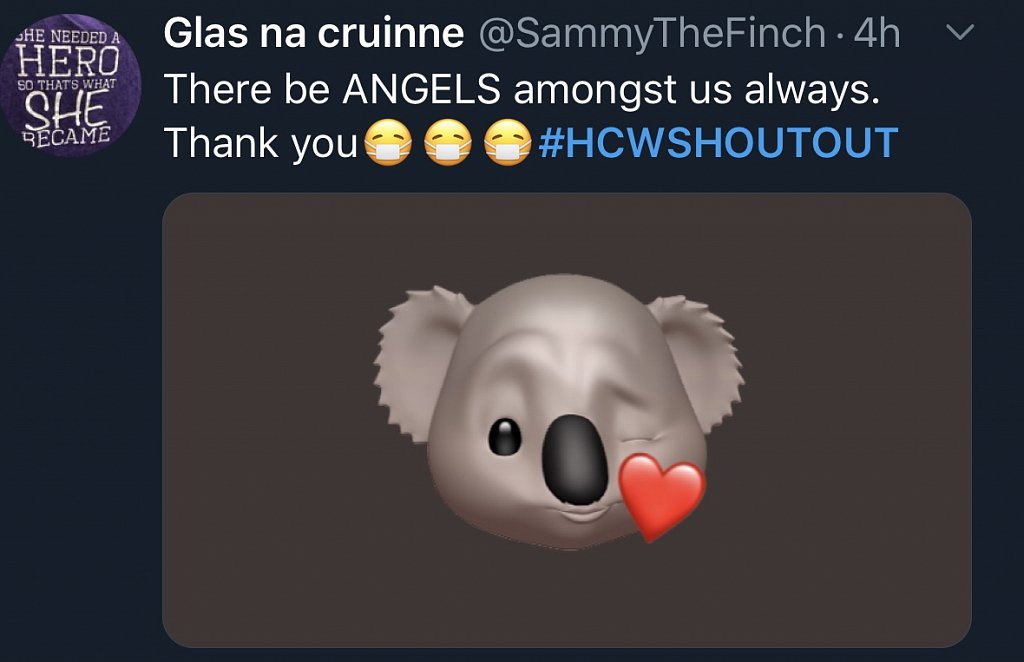The width and height of the screenshot is (1024, 662).
Task: Click the middle face mask emoji
Action: click(x=448, y=142)
